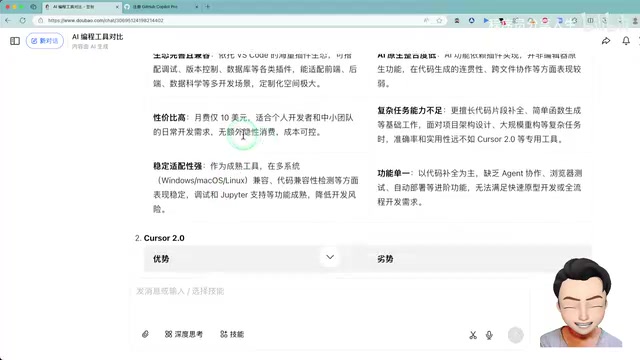
Task: Open notifications bell icon
Action: tap(626, 41)
